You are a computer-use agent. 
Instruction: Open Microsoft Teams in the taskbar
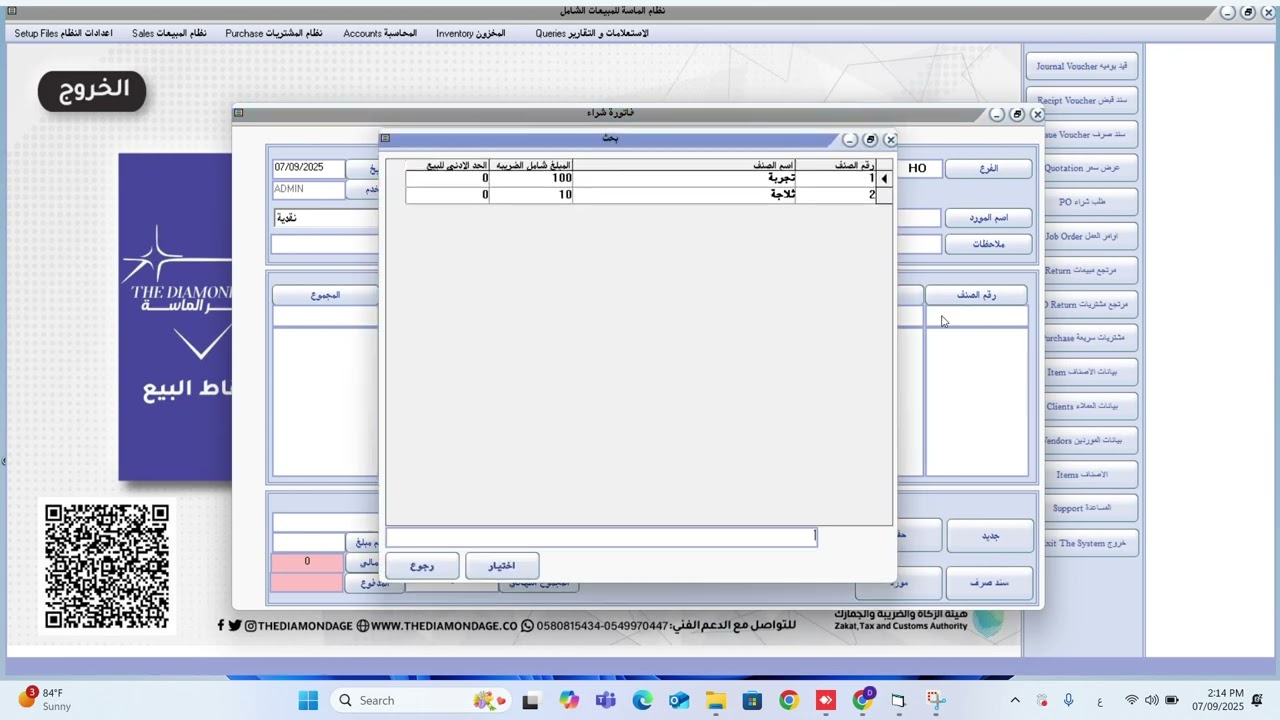(x=605, y=700)
